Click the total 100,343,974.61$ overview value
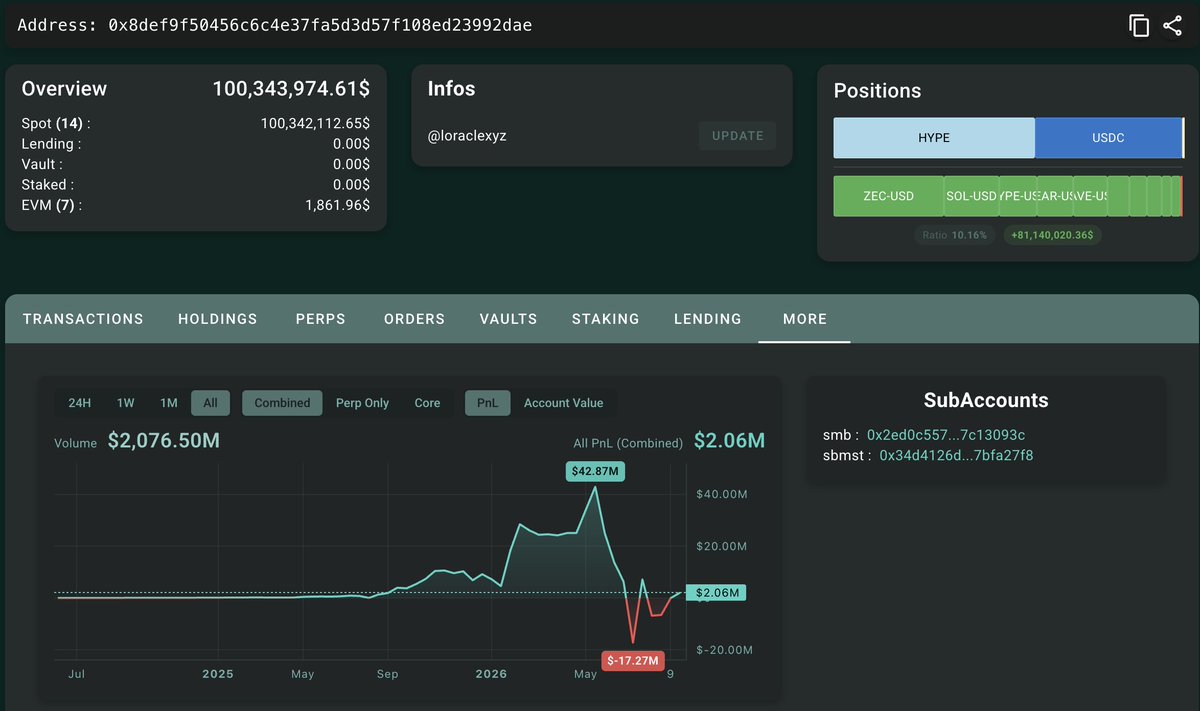The width and height of the screenshot is (1200, 711). click(x=291, y=89)
